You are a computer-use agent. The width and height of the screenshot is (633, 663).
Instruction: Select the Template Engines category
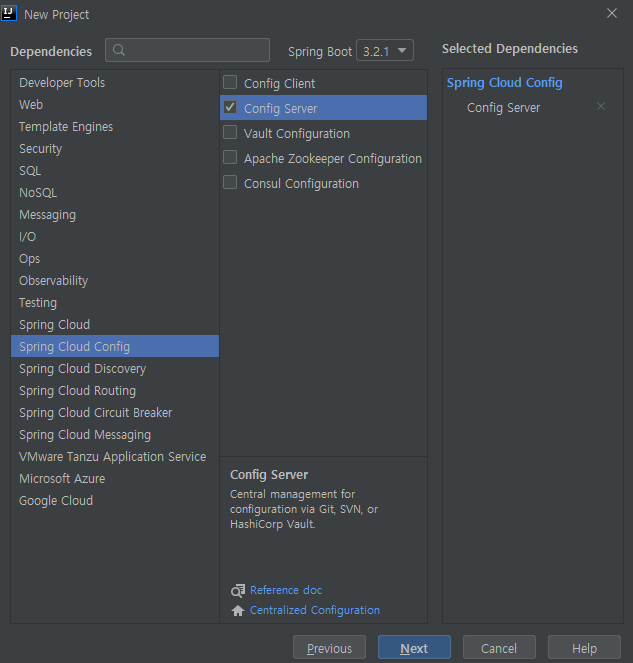(x=115, y=126)
